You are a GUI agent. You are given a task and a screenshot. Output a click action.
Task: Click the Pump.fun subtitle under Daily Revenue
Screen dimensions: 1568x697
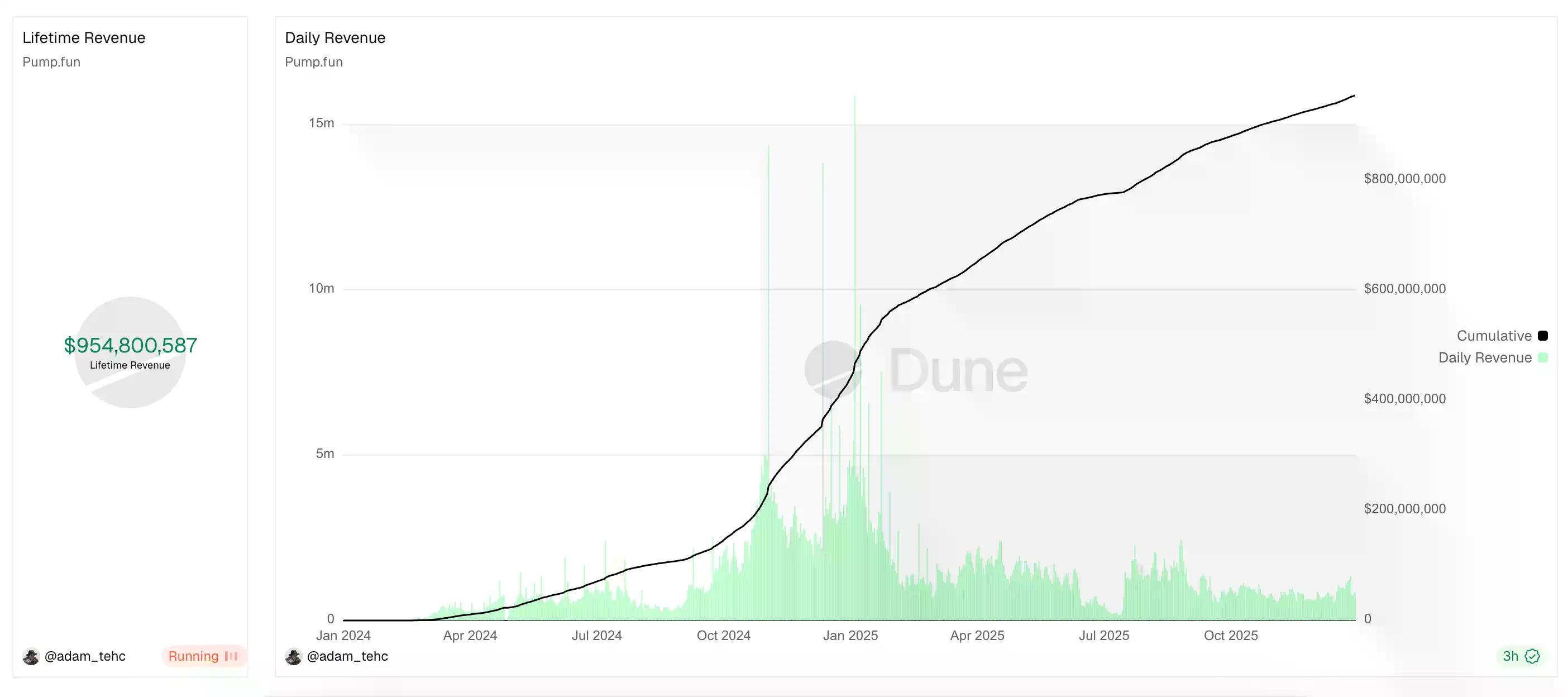313,62
